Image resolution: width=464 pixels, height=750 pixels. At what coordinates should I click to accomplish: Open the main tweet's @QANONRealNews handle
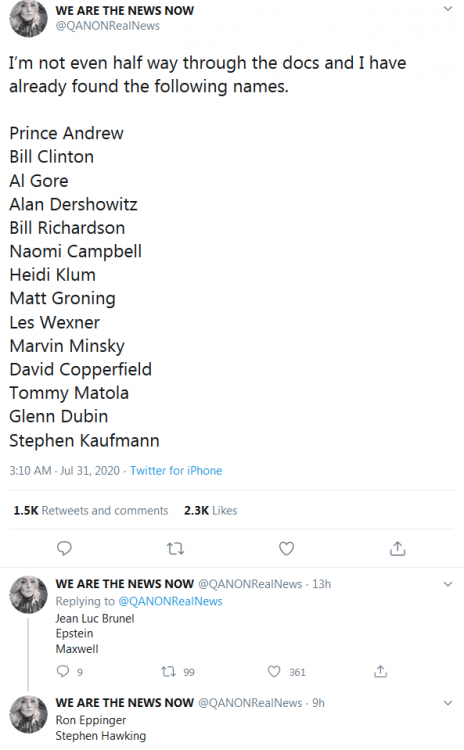(108, 26)
